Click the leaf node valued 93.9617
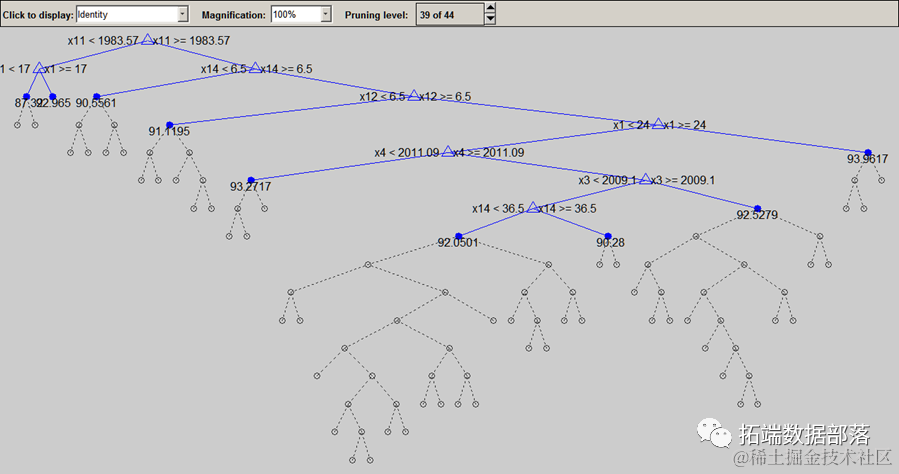This screenshot has height=474, width=899. point(868,152)
